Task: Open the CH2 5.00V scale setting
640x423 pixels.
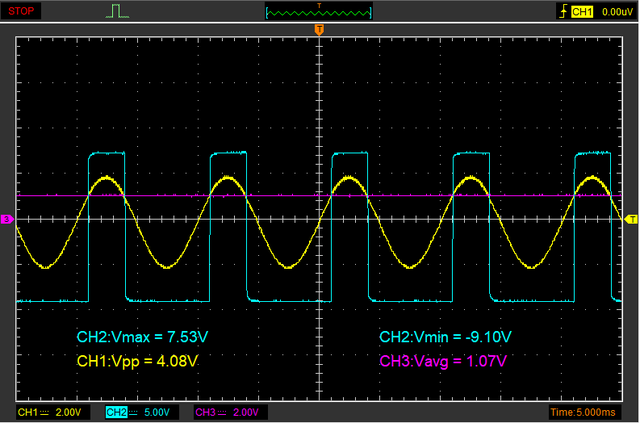Action: 156,412
